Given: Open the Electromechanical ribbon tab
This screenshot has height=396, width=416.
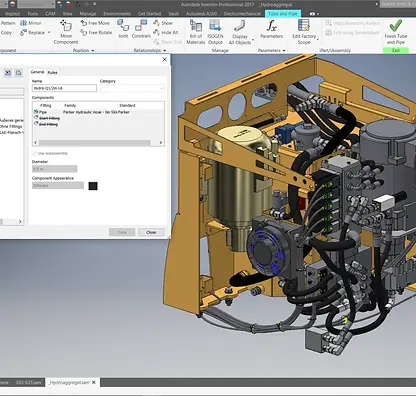Looking at the screenshot, I should tap(242, 14).
